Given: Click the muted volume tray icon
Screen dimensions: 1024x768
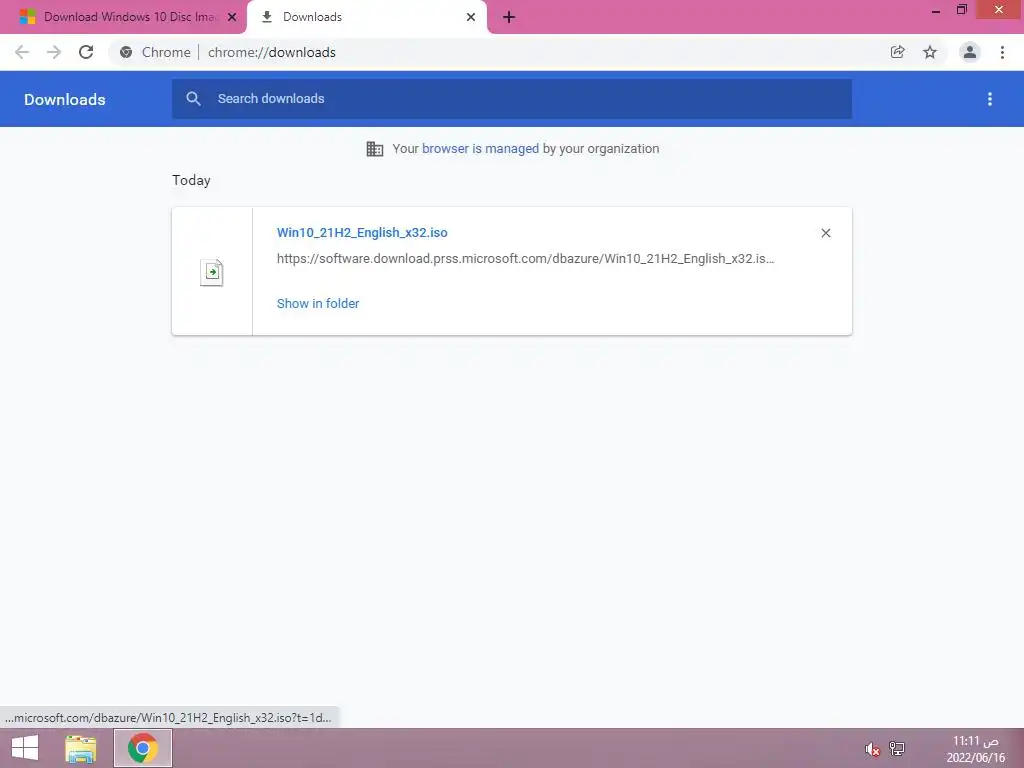Looking at the screenshot, I should click(872, 749).
